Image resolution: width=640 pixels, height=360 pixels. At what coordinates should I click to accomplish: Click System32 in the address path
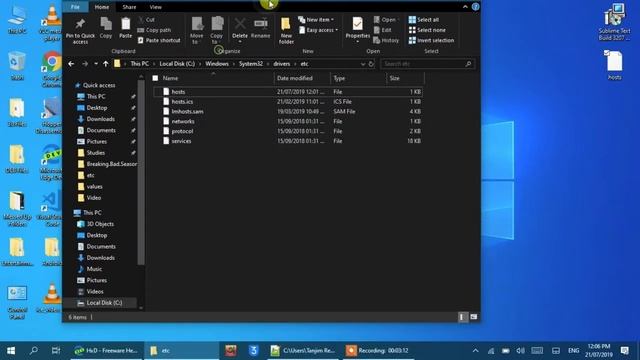click(251, 64)
